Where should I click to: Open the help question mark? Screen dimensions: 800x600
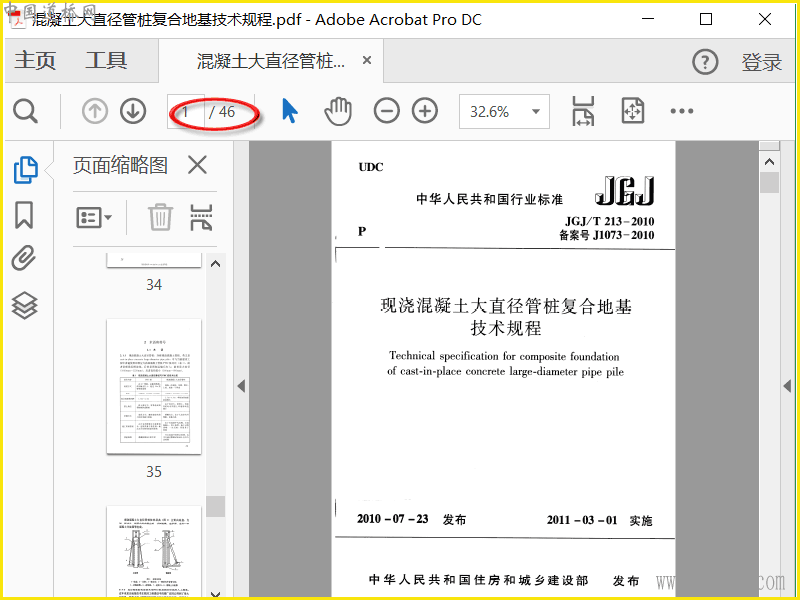pyautogui.click(x=705, y=62)
